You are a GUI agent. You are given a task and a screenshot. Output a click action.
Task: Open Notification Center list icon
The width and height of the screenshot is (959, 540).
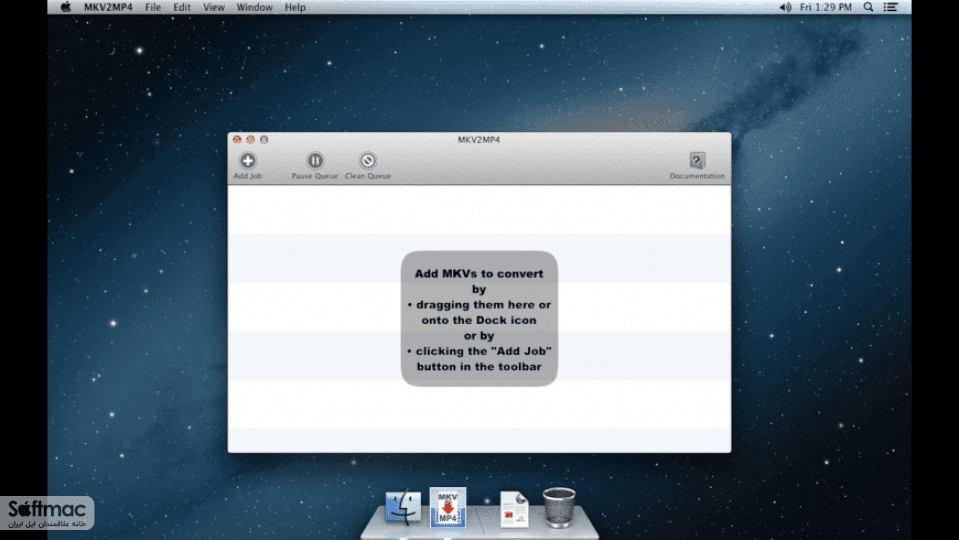point(890,7)
